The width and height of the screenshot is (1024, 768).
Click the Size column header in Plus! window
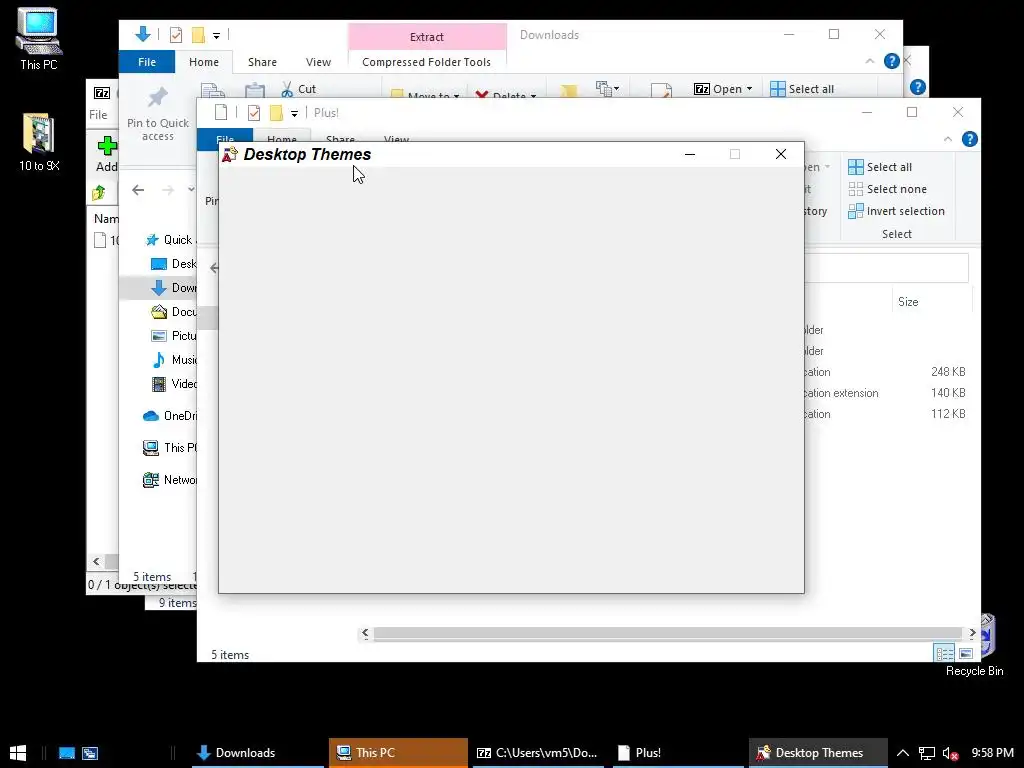(x=931, y=302)
